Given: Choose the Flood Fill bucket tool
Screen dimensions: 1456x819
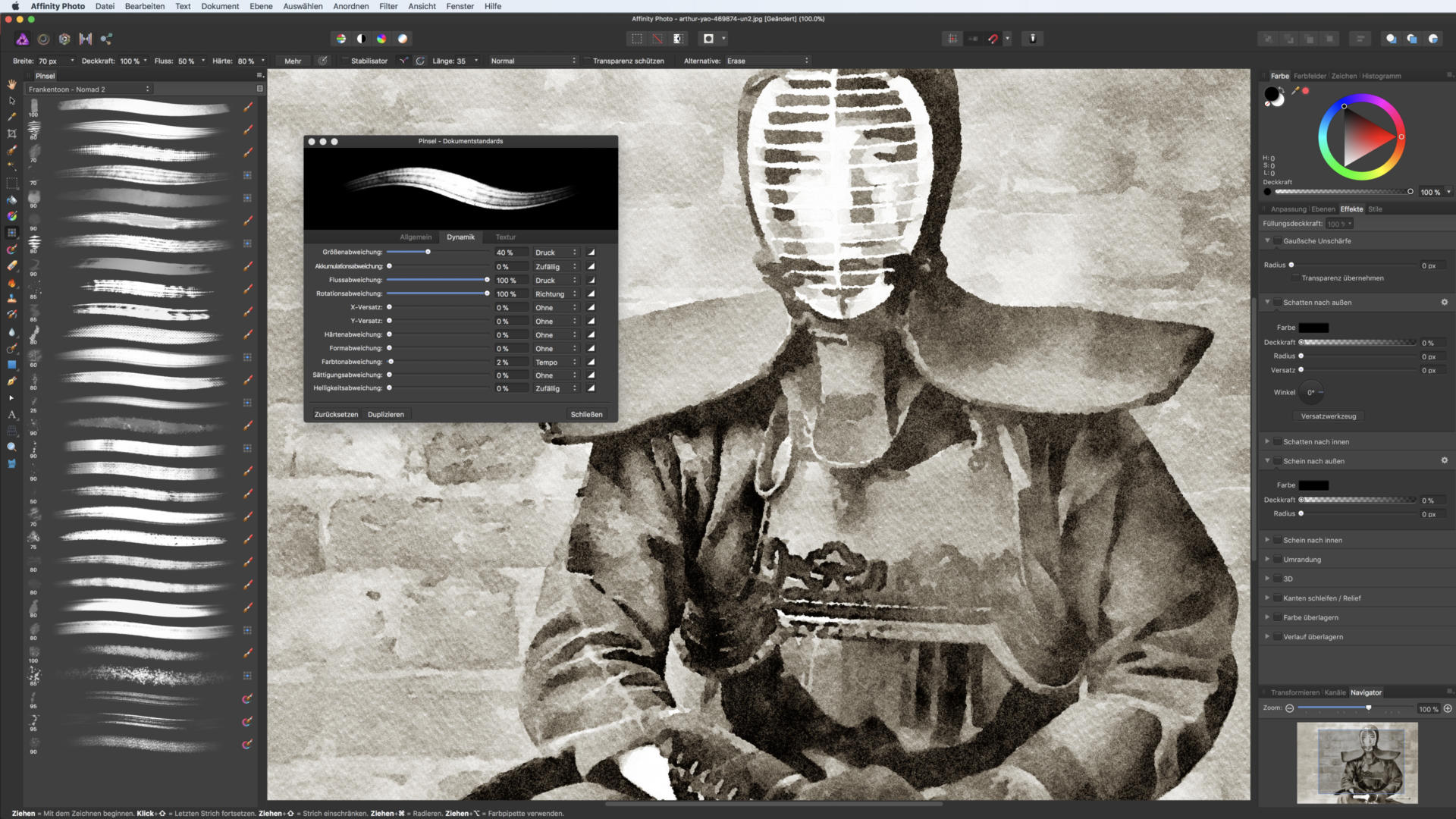Looking at the screenshot, I should click(11, 200).
